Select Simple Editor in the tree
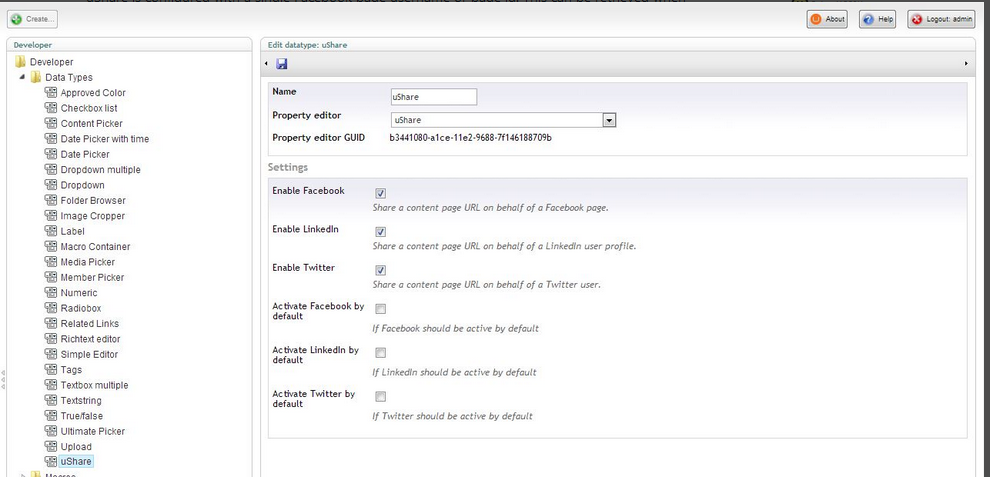This screenshot has height=477, width=990. 89,354
